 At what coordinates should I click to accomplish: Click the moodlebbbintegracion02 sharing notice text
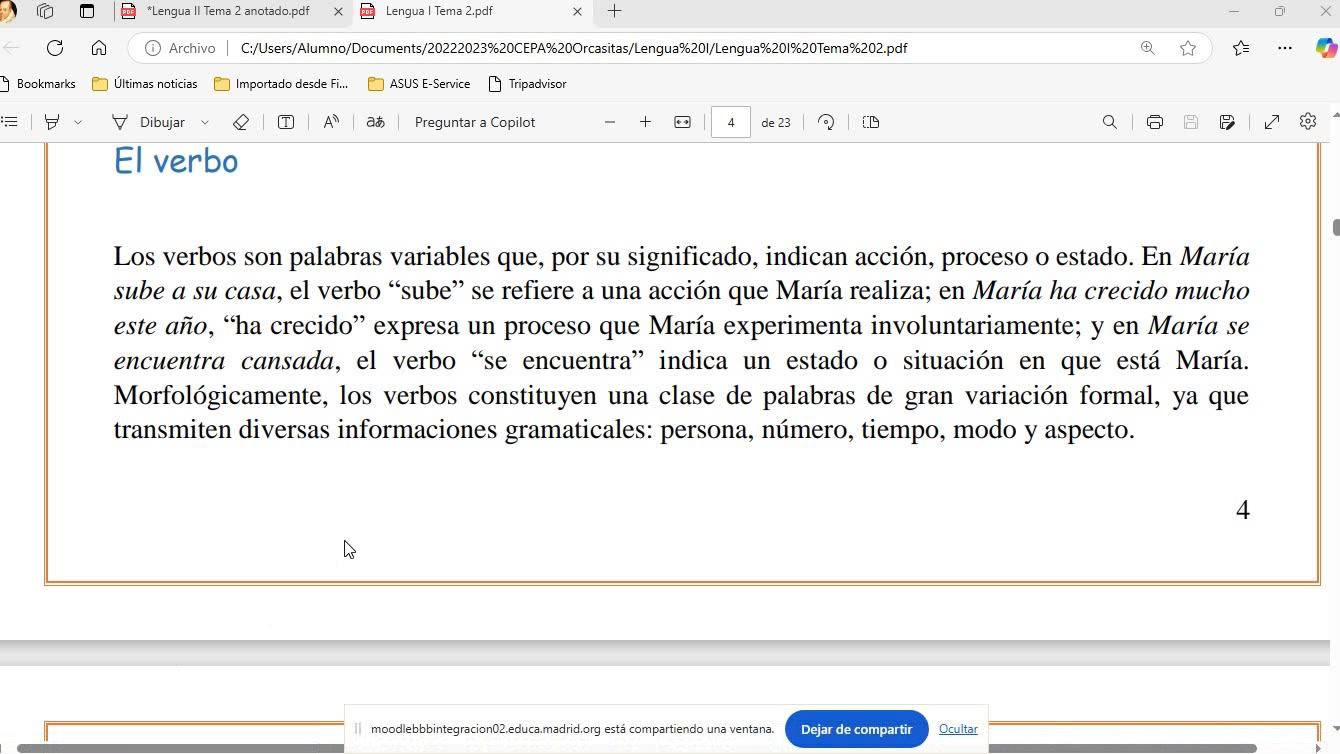click(572, 729)
